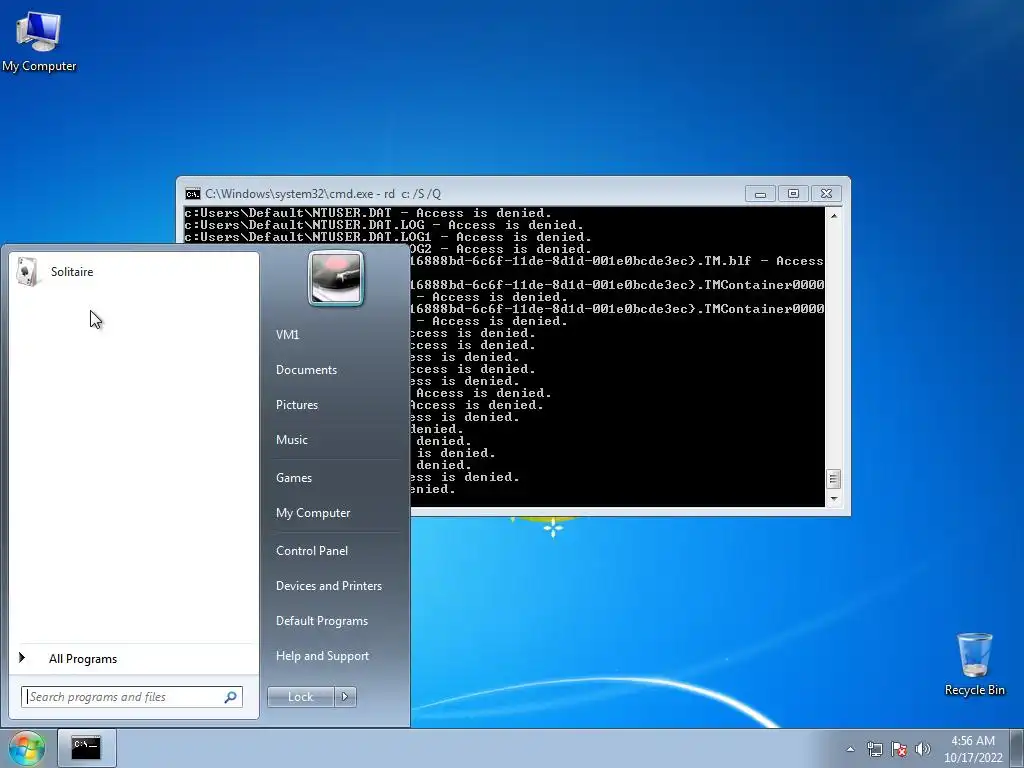Open the clock showing 4:56 AM

973,749
